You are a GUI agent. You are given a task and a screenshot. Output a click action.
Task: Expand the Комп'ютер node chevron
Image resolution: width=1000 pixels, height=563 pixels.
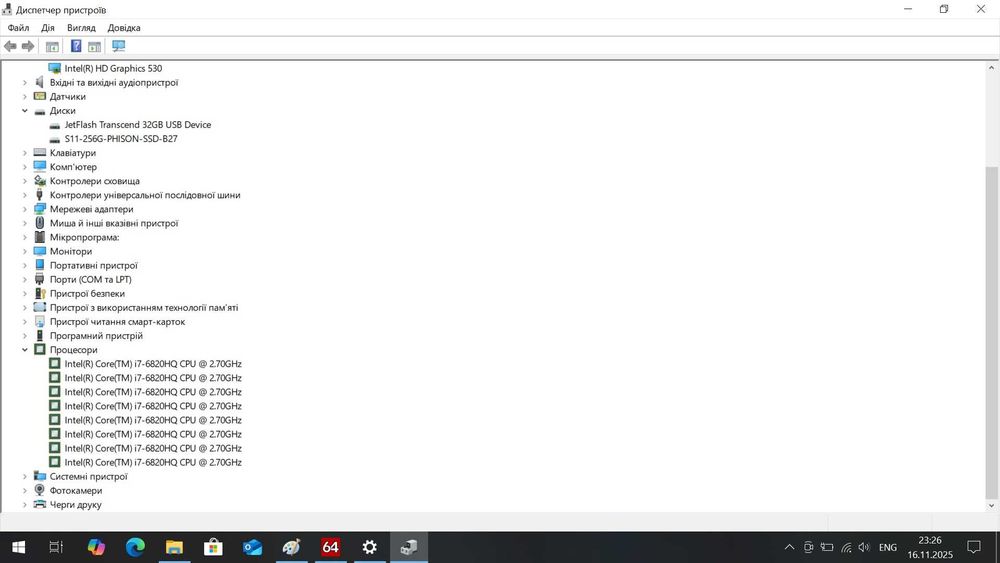coord(25,166)
